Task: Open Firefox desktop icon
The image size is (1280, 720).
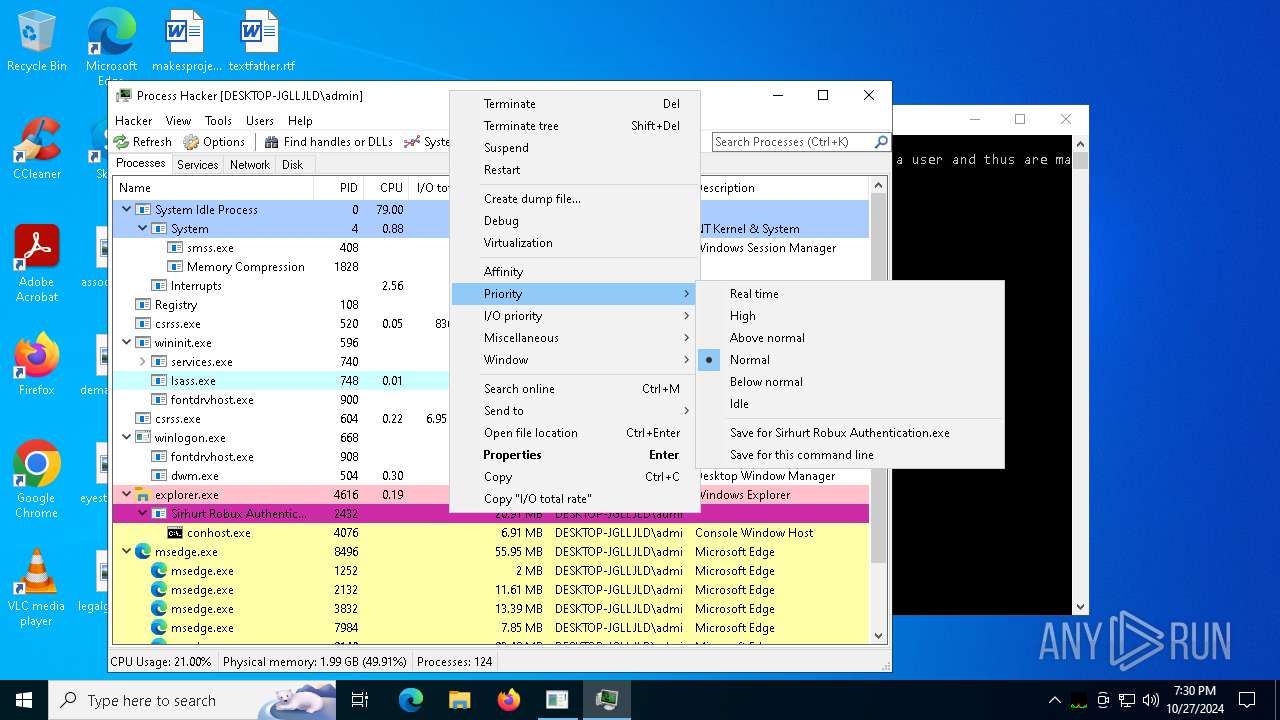Action: pyautogui.click(x=37, y=365)
